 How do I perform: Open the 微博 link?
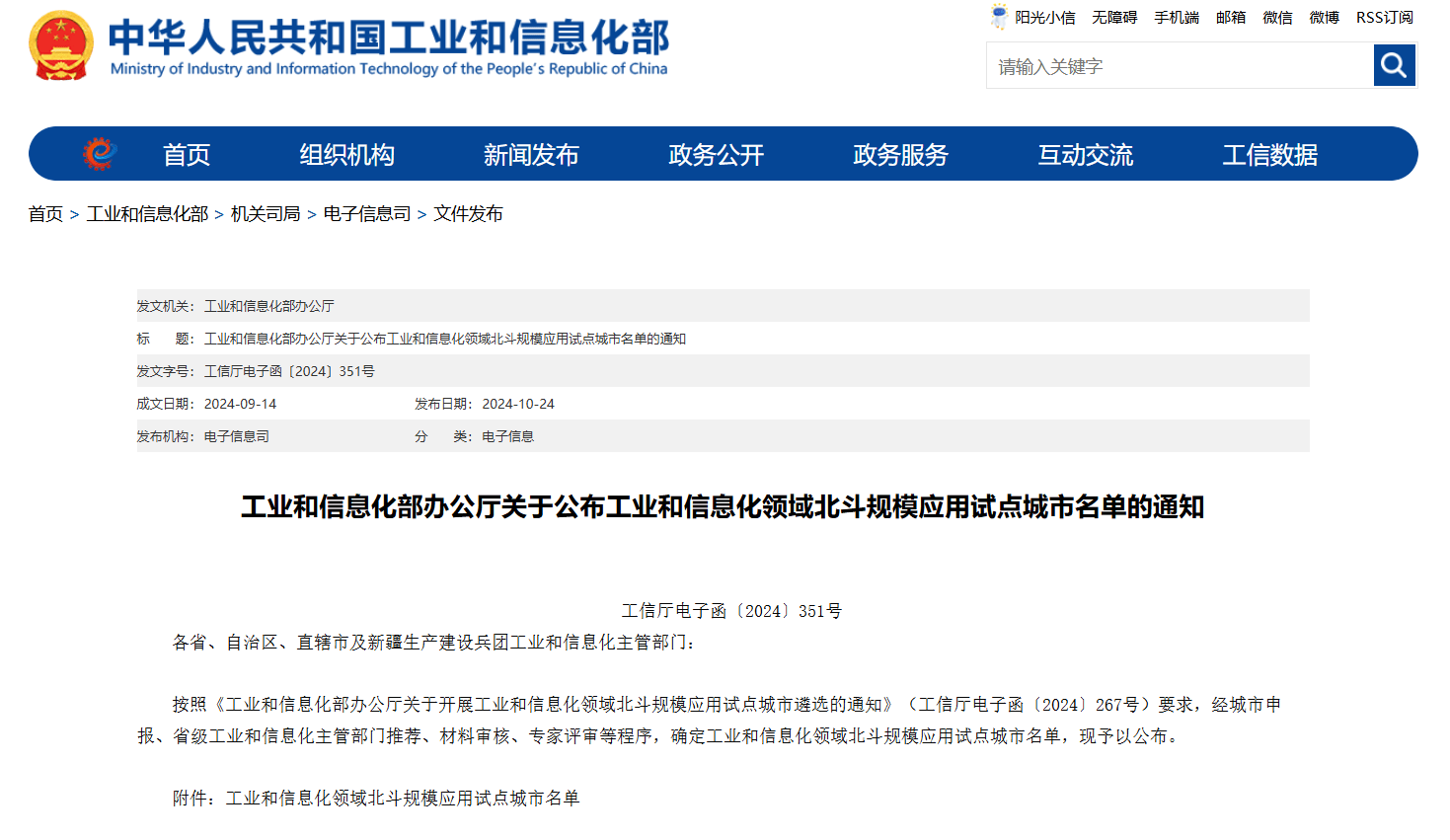pos(1325,18)
